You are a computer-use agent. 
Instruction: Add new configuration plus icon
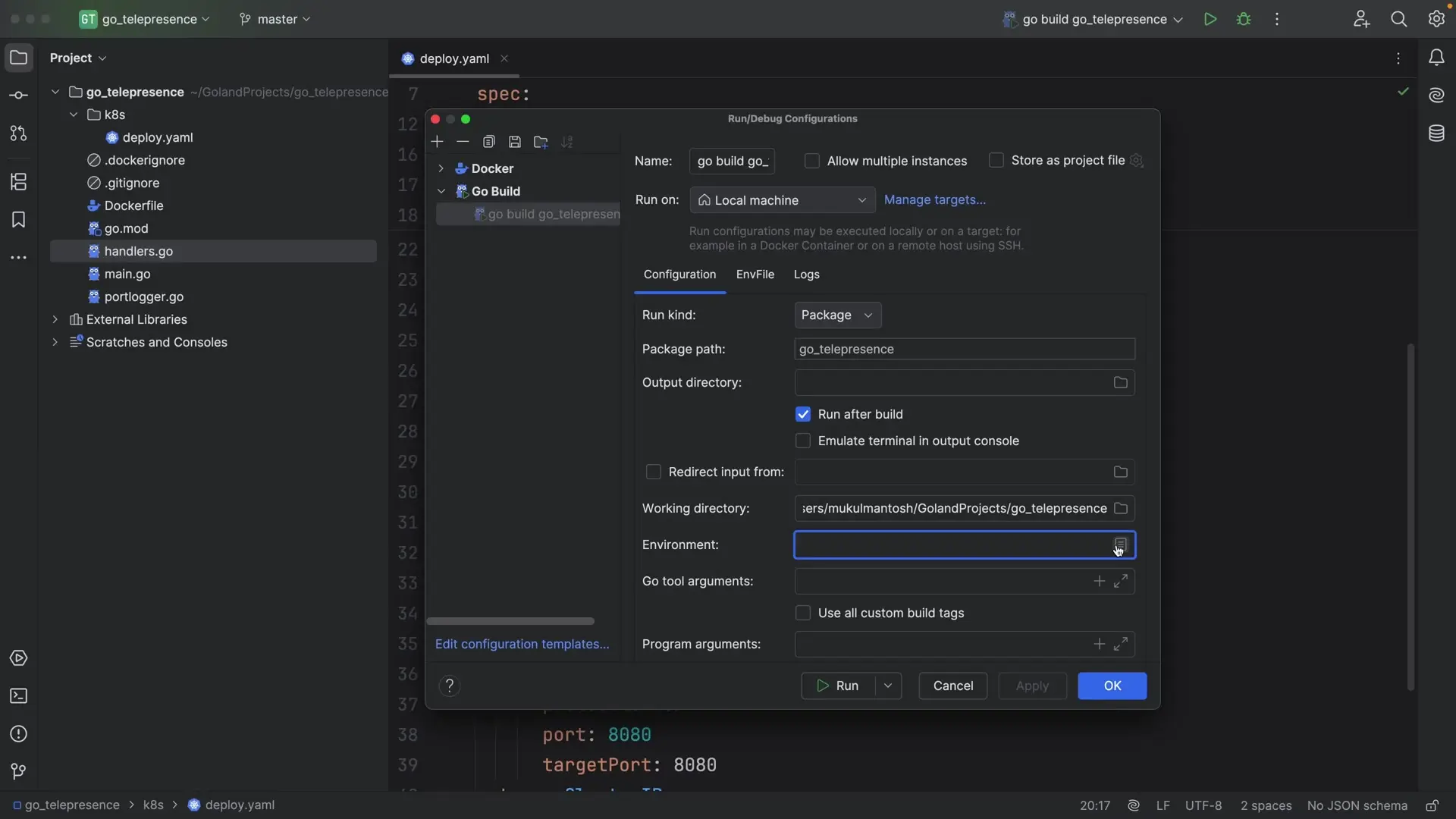coord(437,142)
